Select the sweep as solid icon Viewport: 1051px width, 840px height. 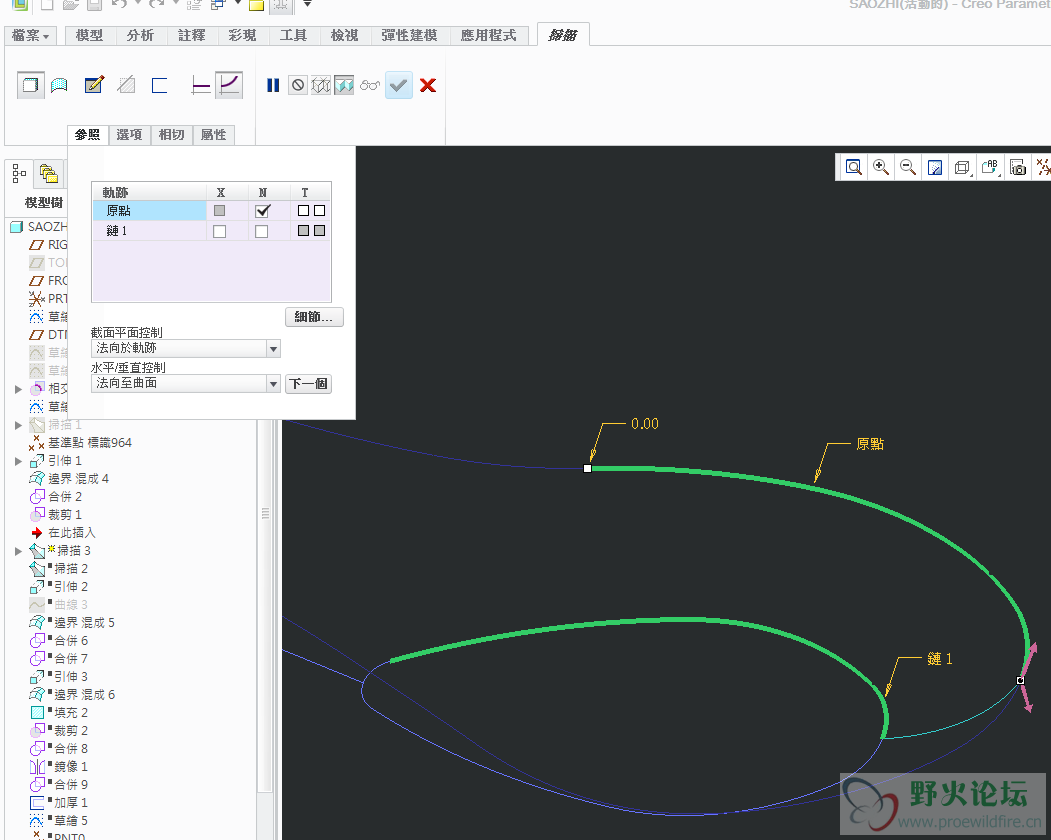(x=30, y=85)
